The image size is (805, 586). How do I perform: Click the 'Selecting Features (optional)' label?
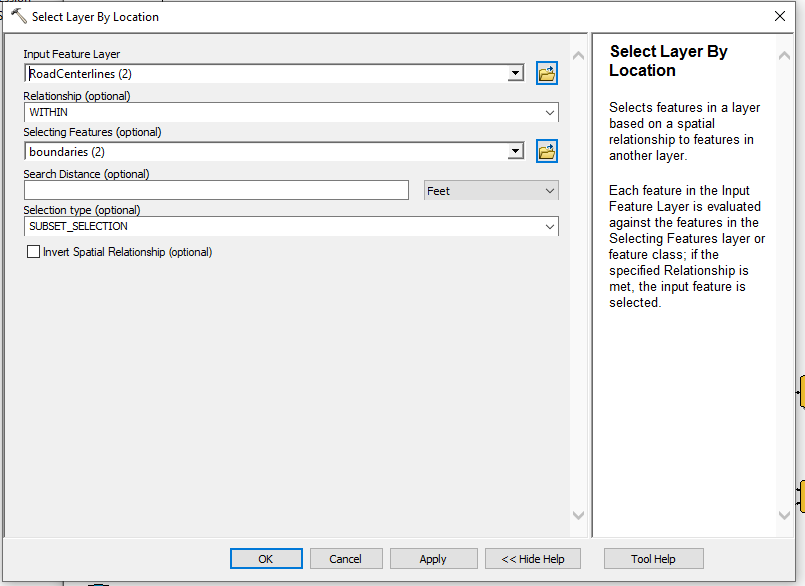tap(92, 132)
